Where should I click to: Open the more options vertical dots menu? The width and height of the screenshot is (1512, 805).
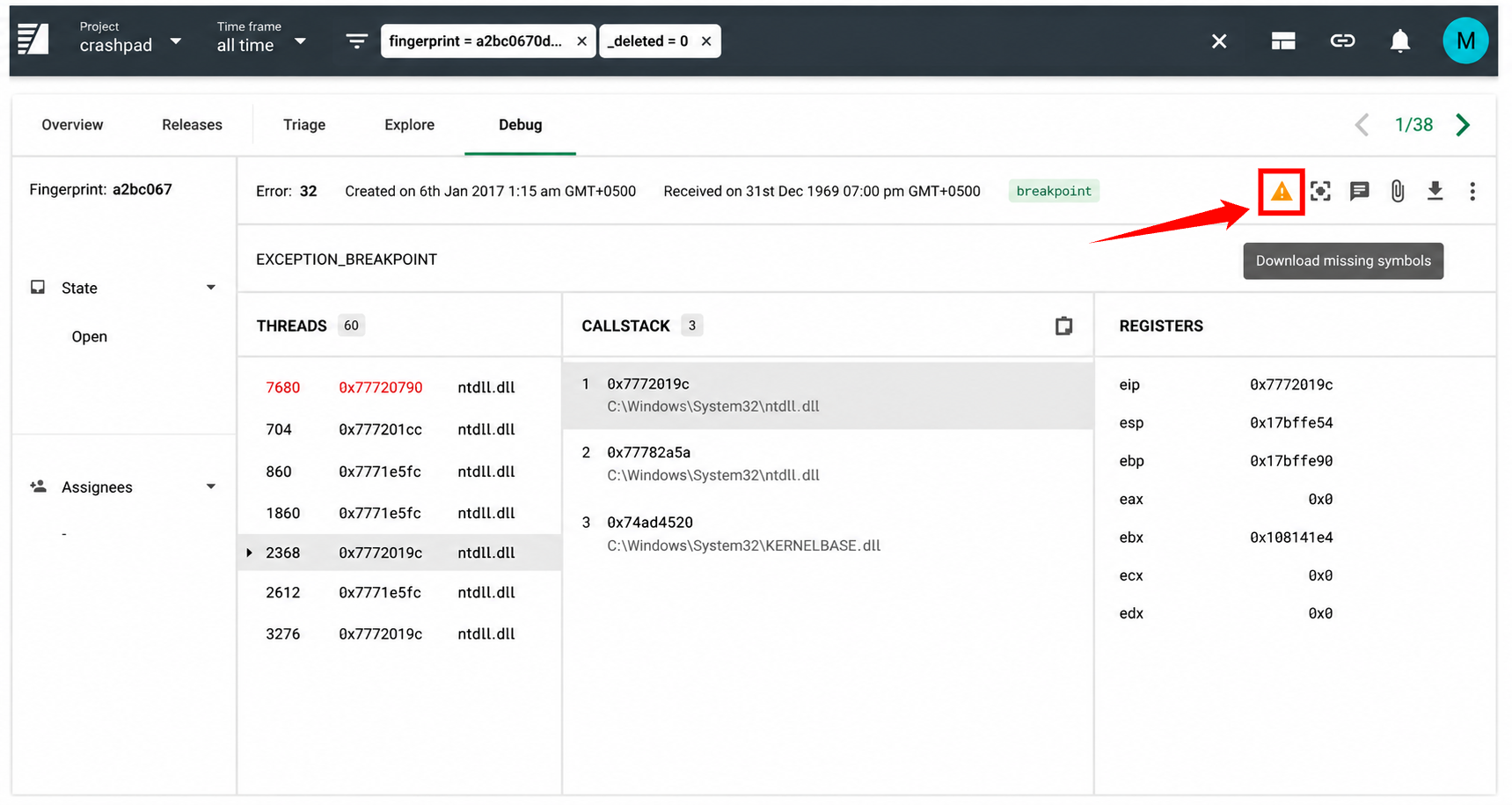[x=1472, y=191]
